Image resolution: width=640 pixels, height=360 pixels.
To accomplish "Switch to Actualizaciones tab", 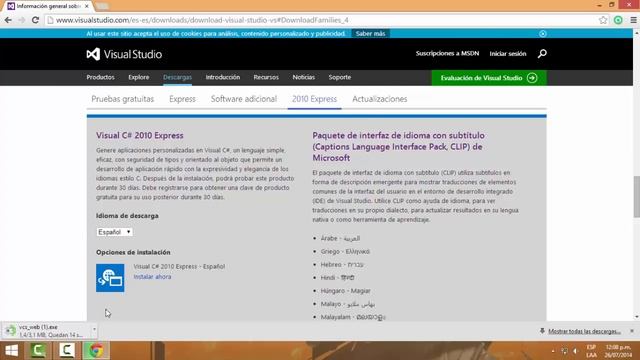I will pyautogui.click(x=380, y=99).
